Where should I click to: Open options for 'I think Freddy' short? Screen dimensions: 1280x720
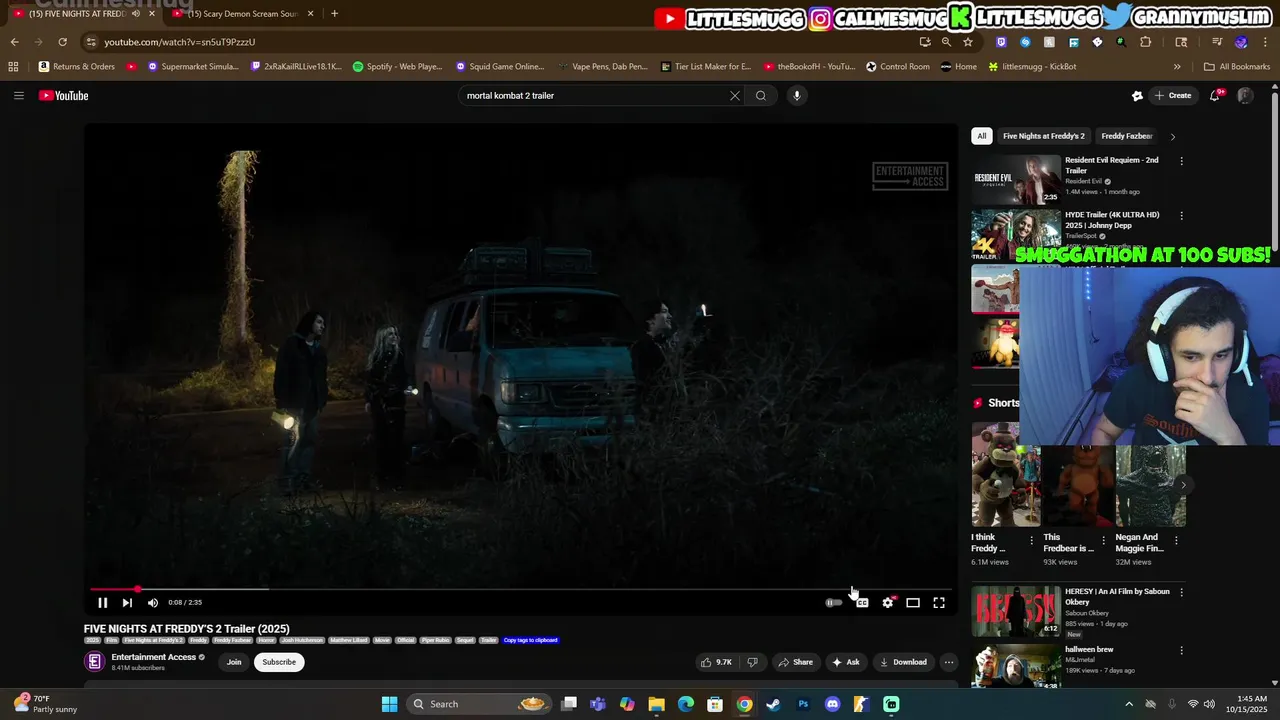pos(1032,541)
